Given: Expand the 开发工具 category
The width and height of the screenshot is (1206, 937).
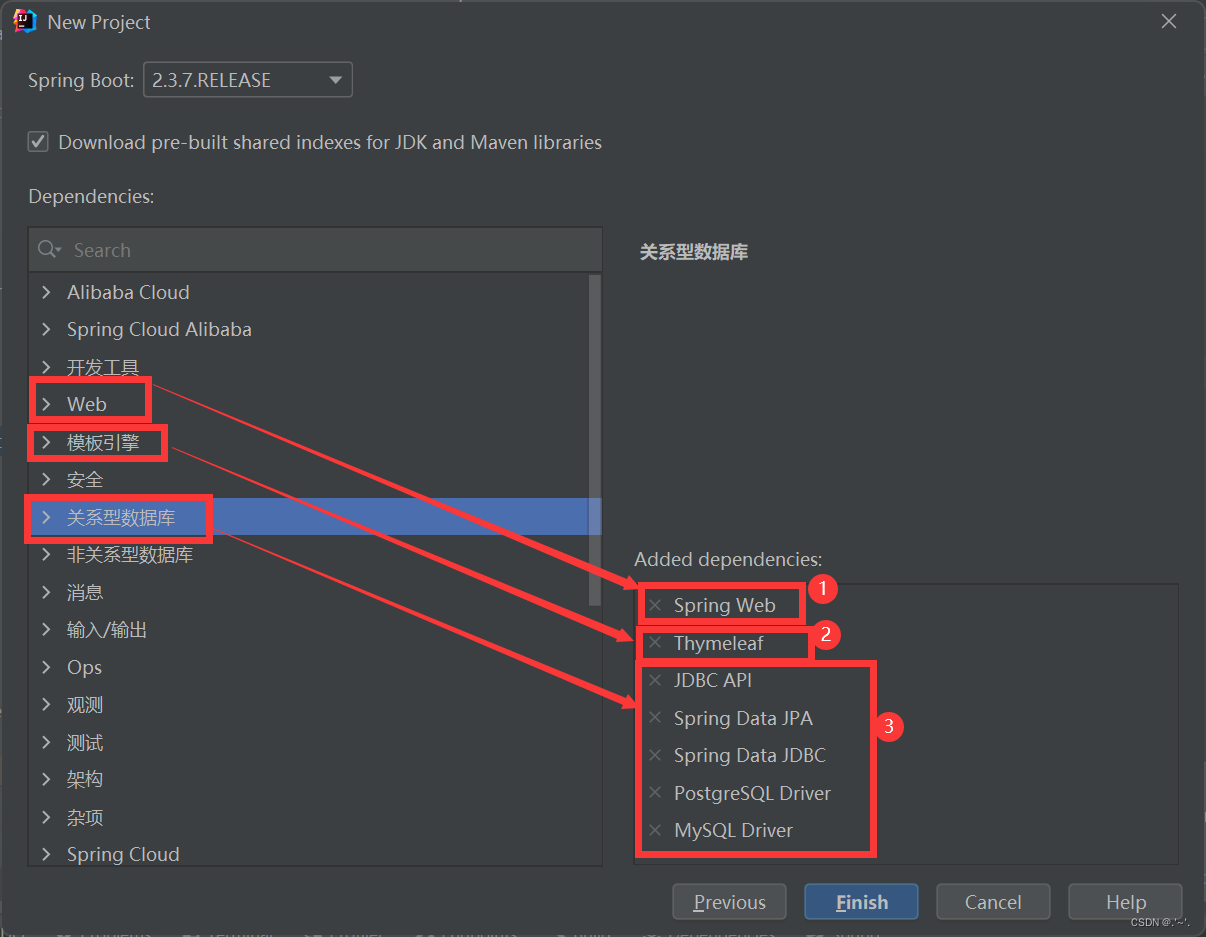Looking at the screenshot, I should (46, 367).
